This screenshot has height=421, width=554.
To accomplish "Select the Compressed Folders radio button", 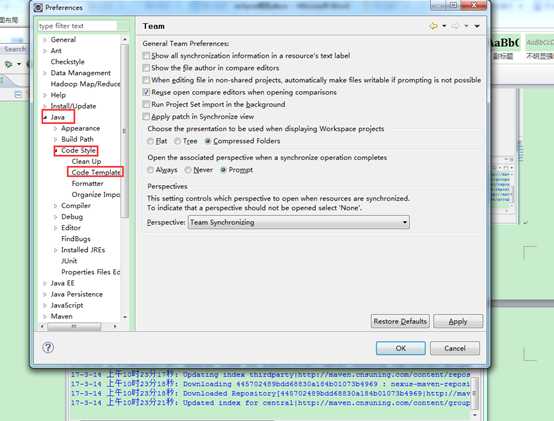I will (x=208, y=141).
